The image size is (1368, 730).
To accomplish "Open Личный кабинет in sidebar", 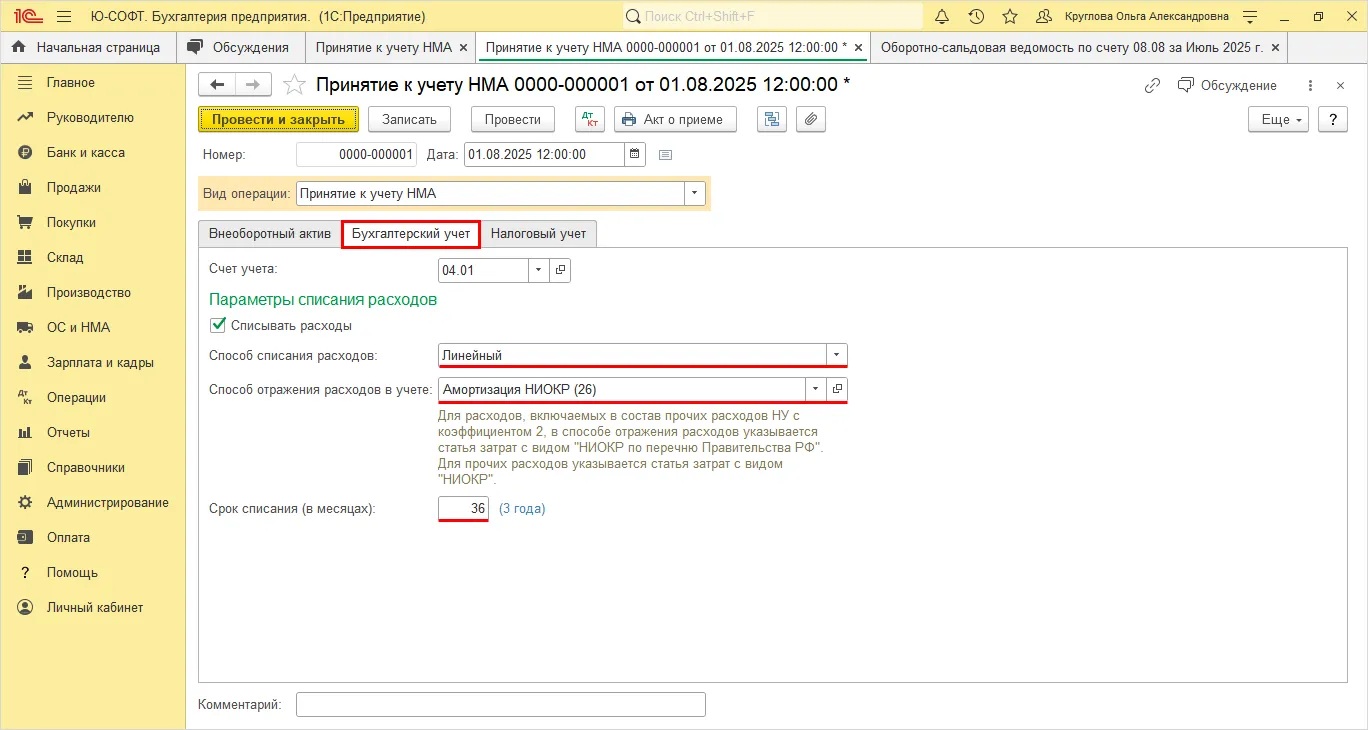I will click(95, 607).
